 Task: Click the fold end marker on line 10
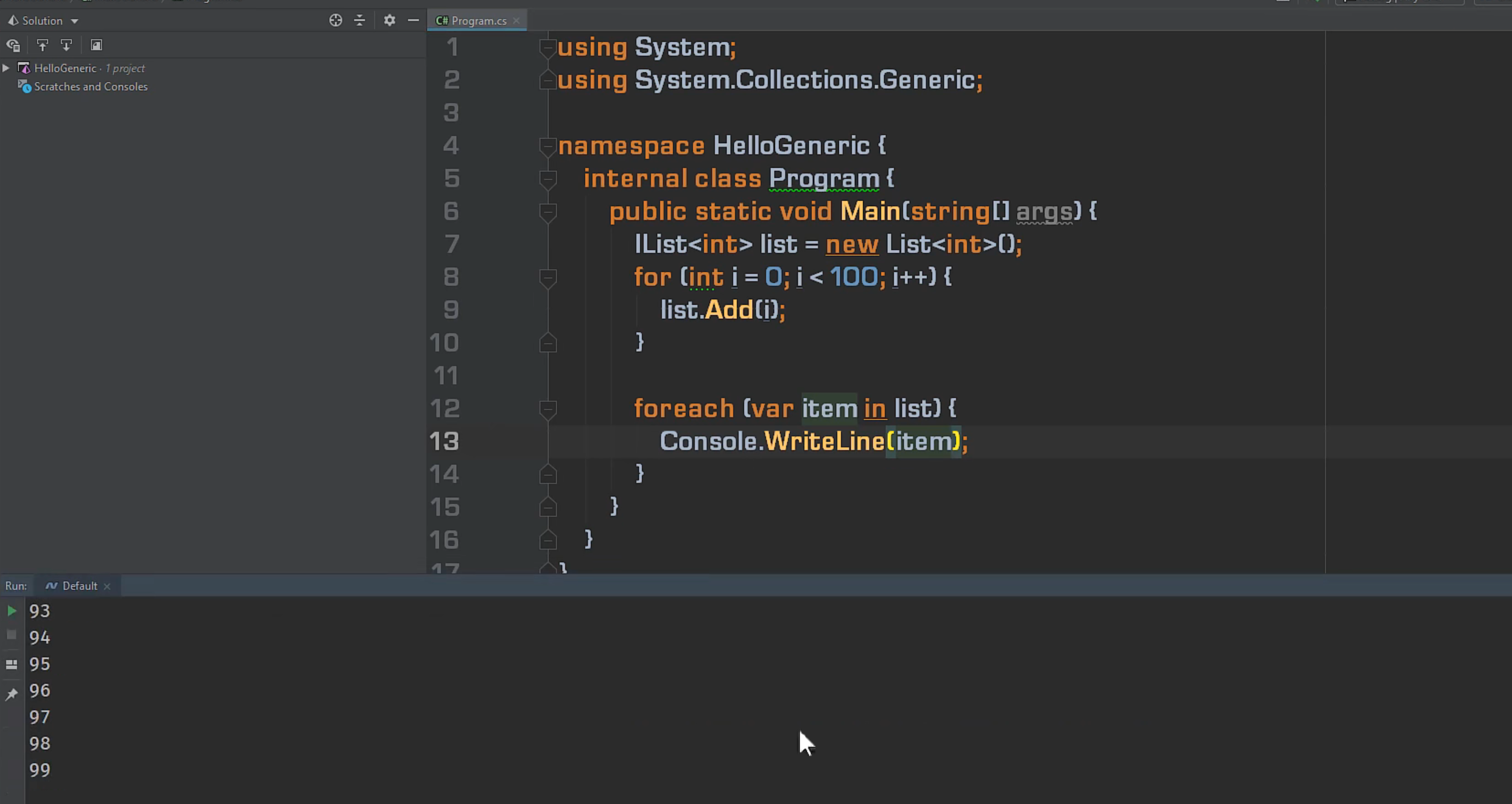point(548,343)
